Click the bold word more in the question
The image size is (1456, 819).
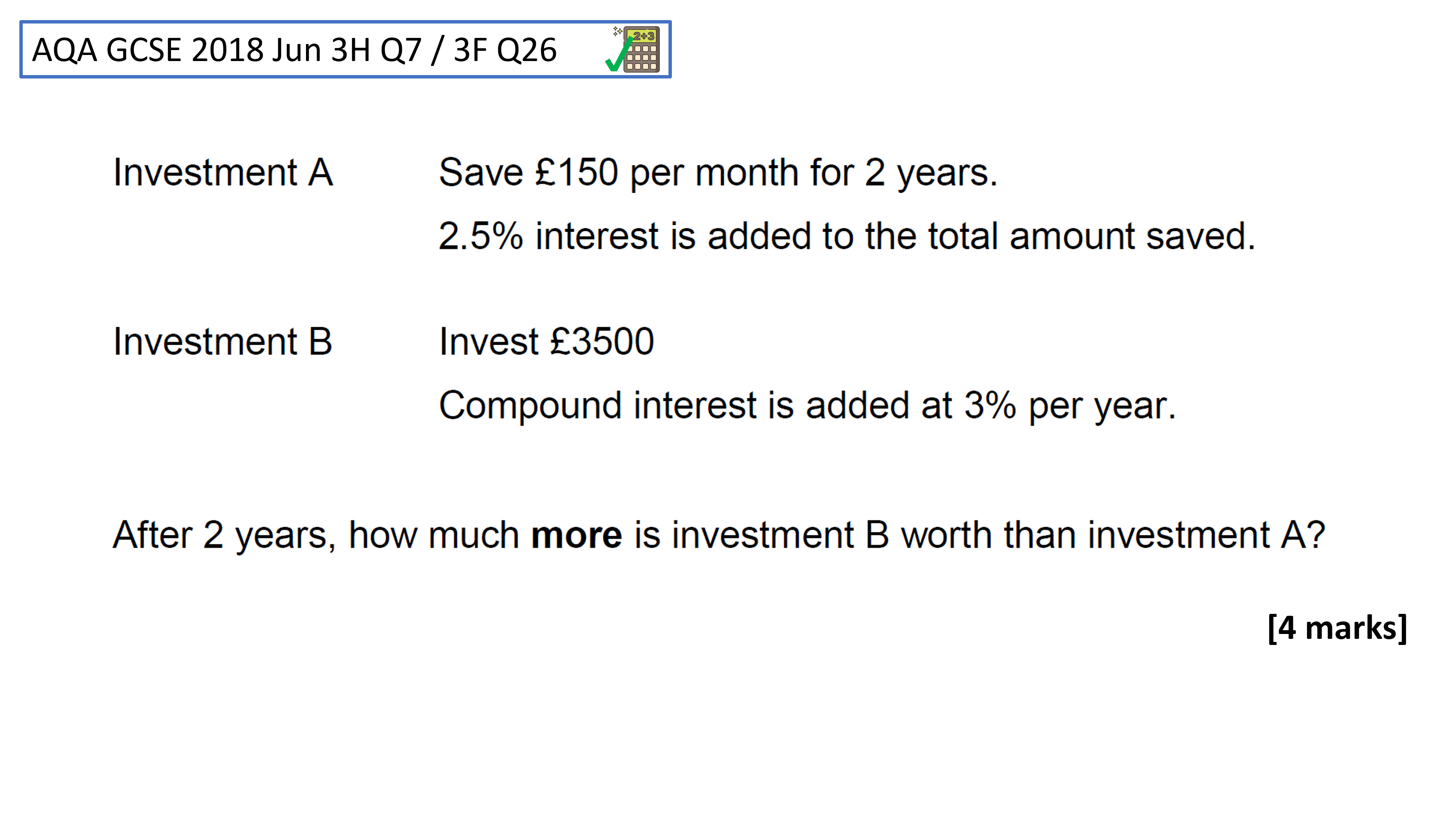[576, 535]
